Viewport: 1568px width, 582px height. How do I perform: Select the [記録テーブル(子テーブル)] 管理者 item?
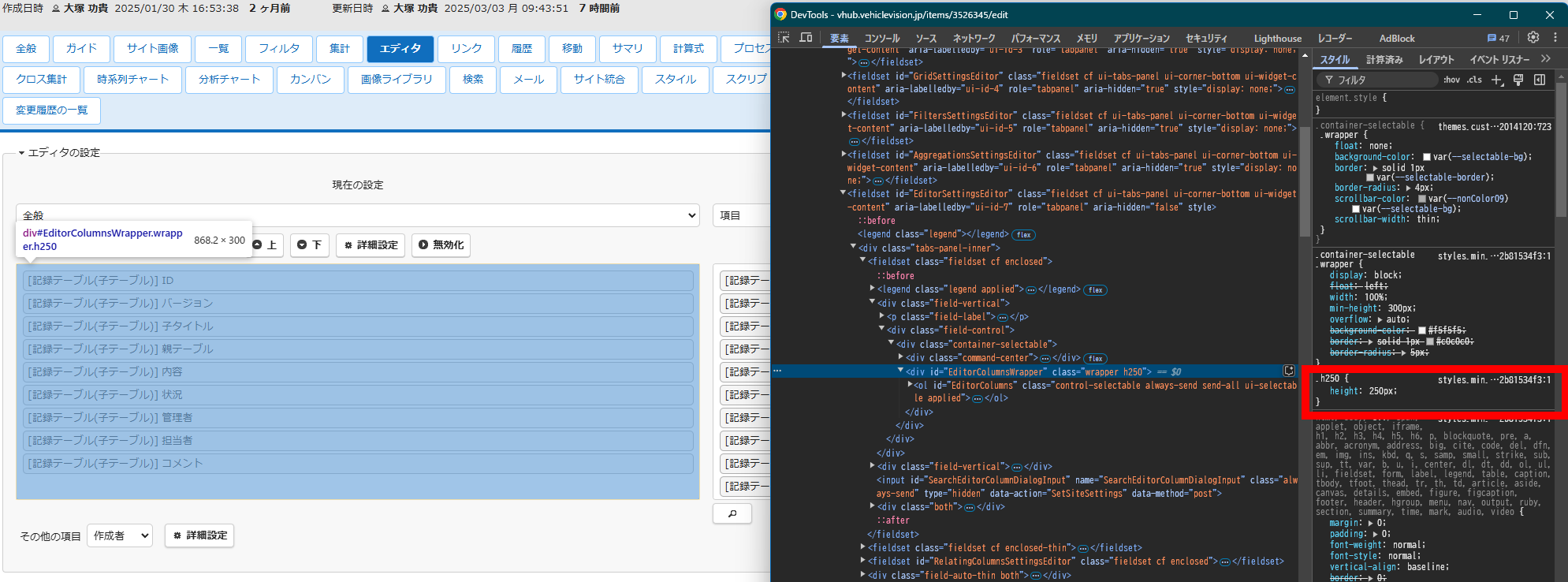point(359,418)
